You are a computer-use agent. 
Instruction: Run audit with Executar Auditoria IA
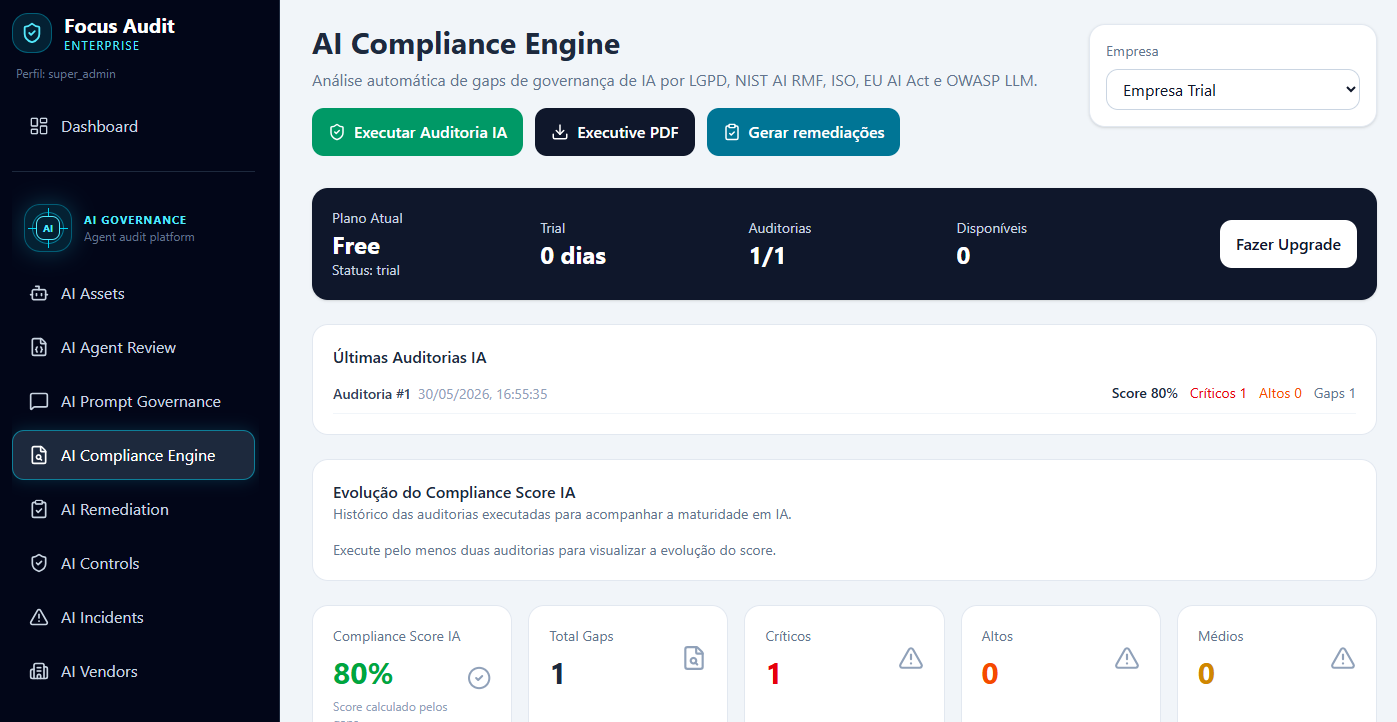point(417,132)
